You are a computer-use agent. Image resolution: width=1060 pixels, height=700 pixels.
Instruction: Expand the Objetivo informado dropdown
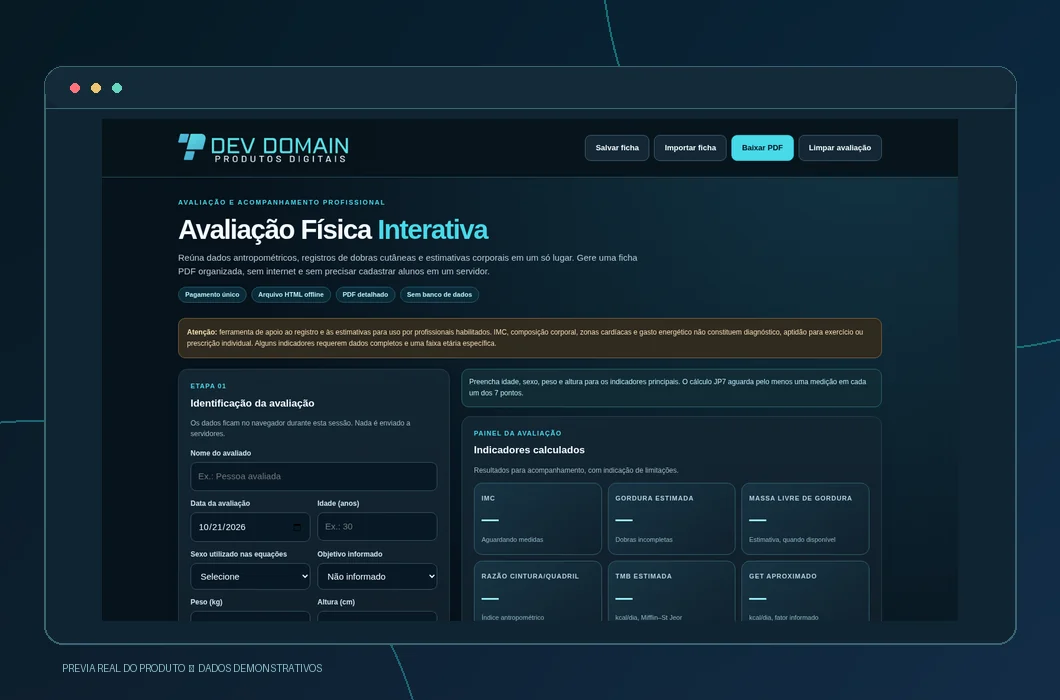point(377,576)
